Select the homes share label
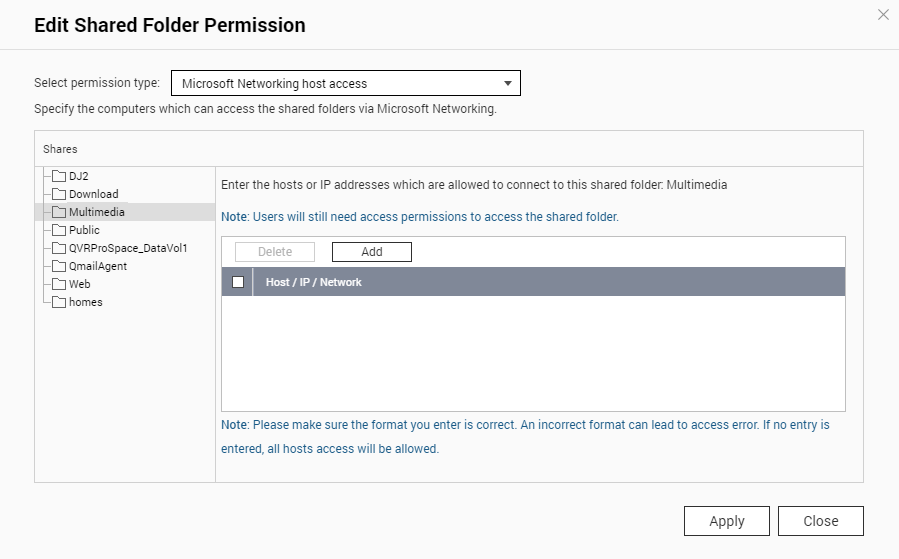 86,302
